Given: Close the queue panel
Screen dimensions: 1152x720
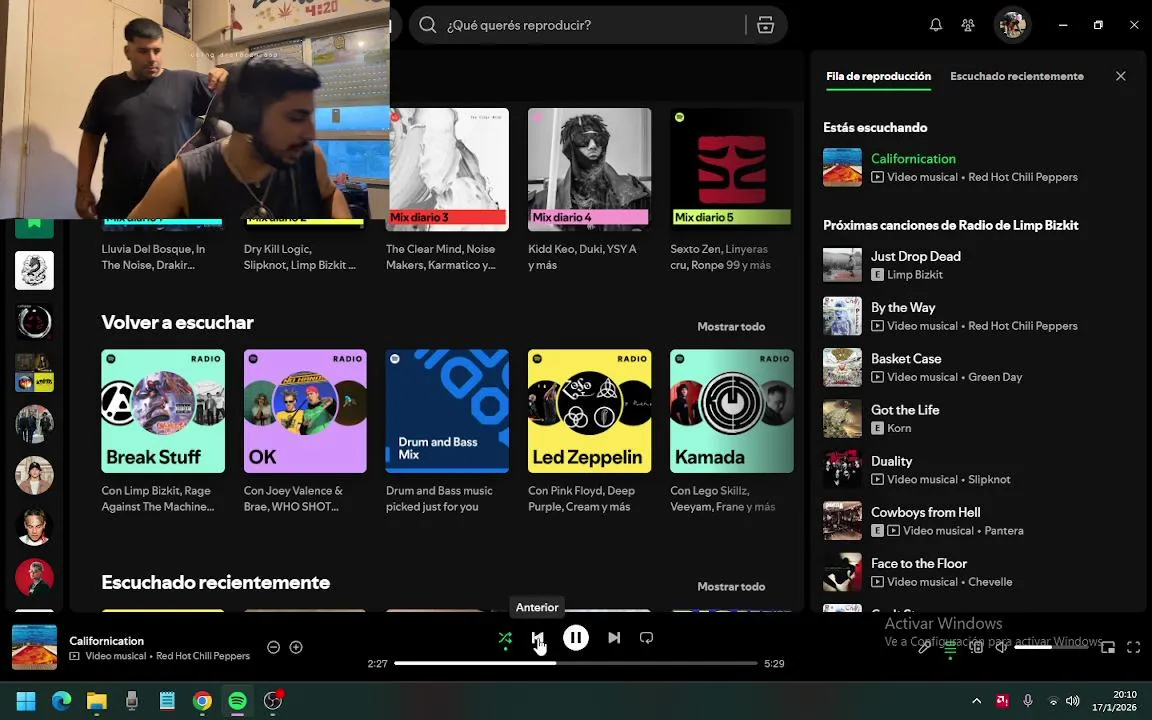Looking at the screenshot, I should (x=1120, y=76).
